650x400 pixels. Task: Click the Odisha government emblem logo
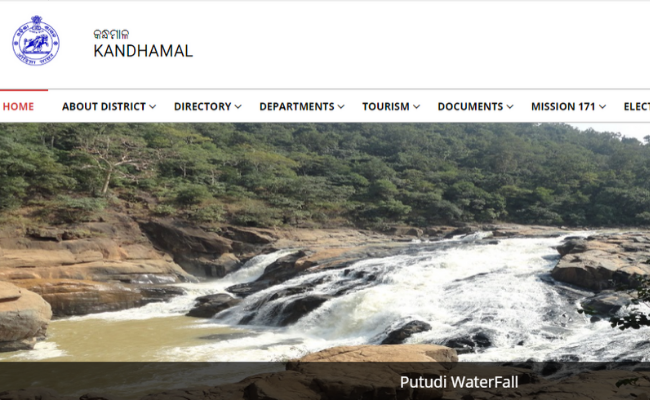pyautogui.click(x=36, y=41)
